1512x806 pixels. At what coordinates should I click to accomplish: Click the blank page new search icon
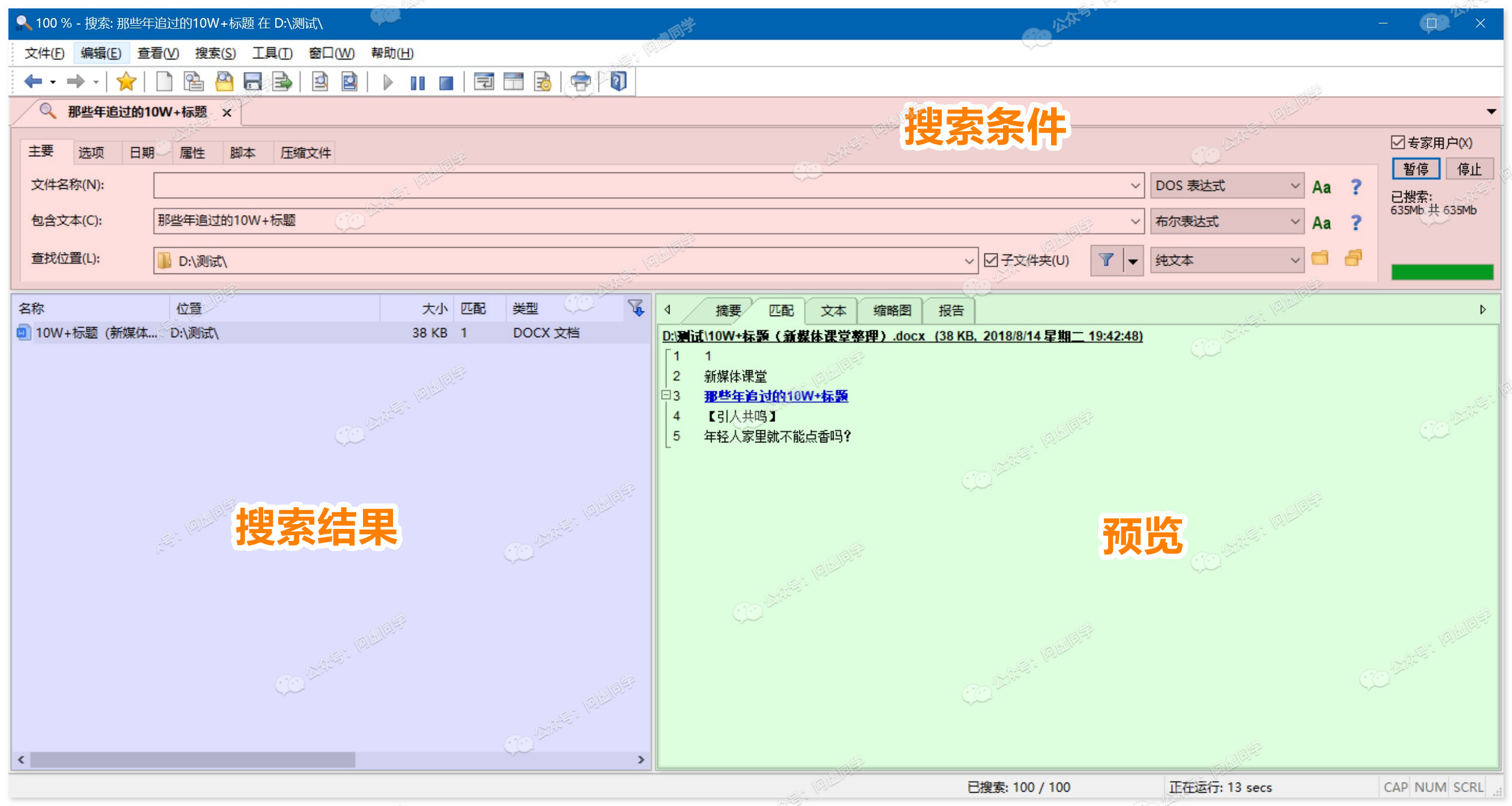pyautogui.click(x=163, y=81)
